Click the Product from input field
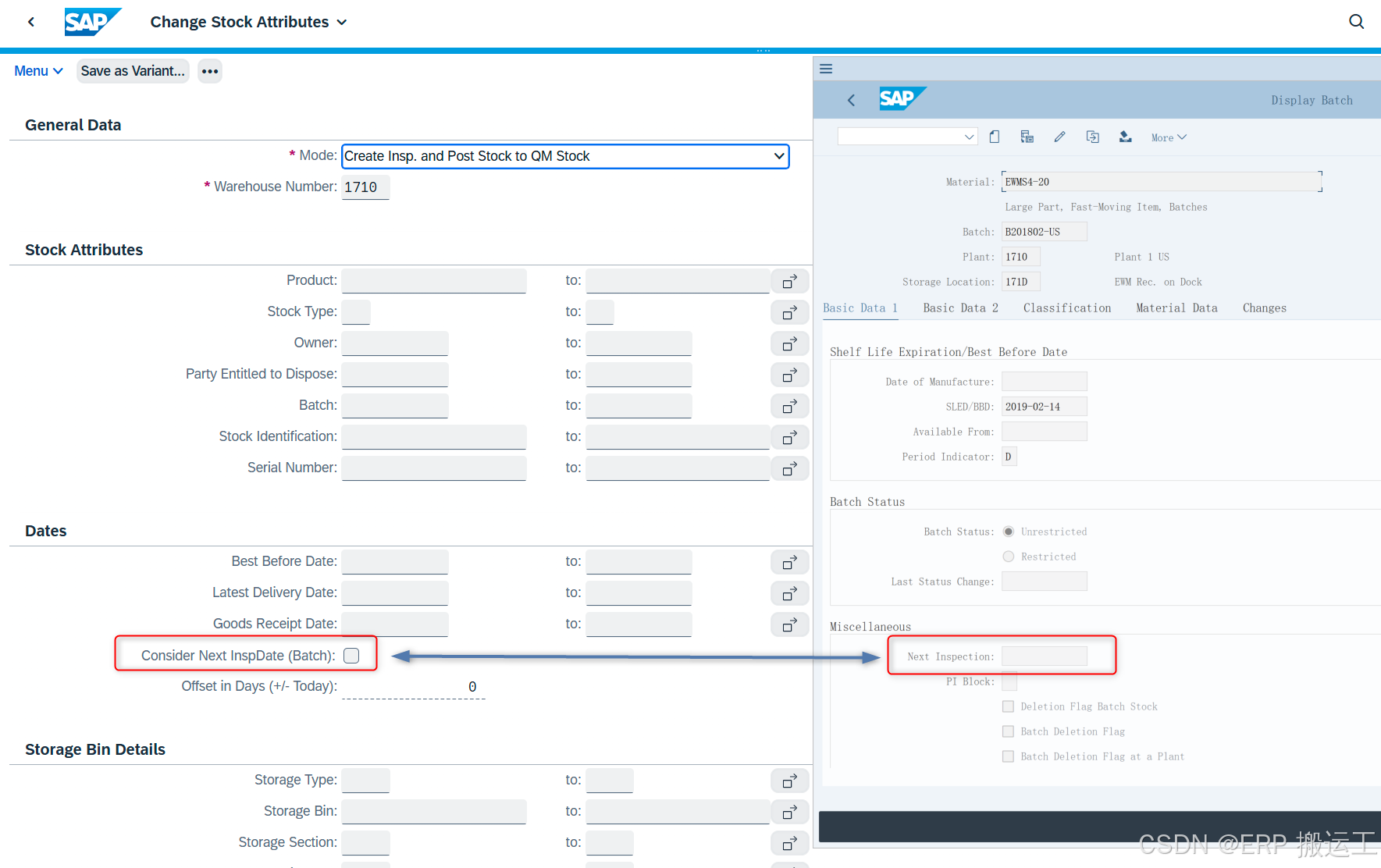The height and width of the screenshot is (868, 1381). [434, 281]
